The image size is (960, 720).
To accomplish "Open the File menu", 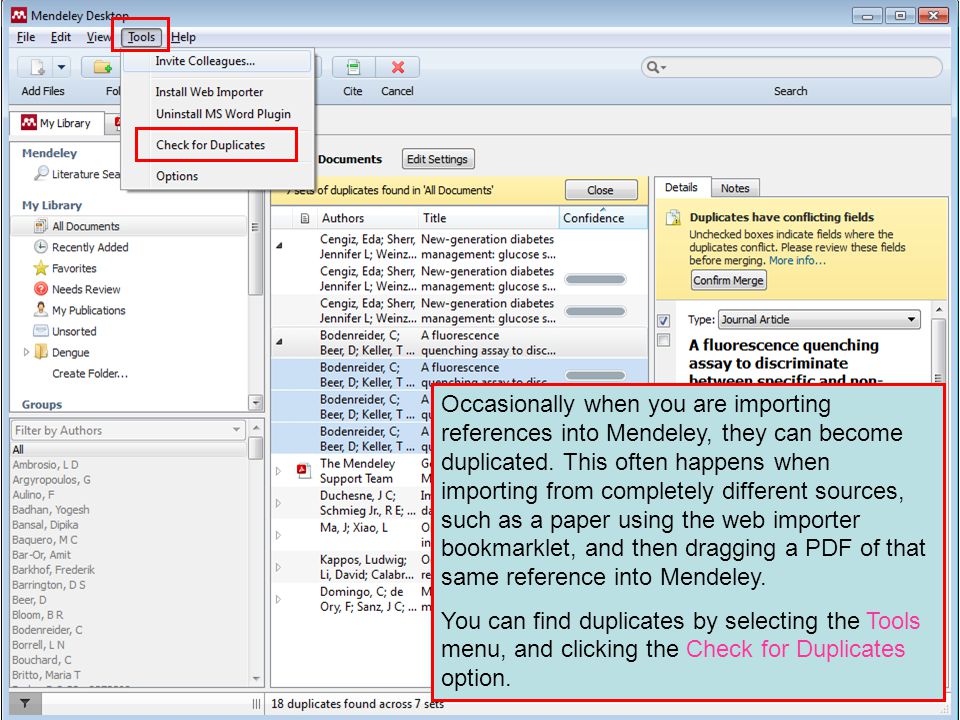I will 26,37.
